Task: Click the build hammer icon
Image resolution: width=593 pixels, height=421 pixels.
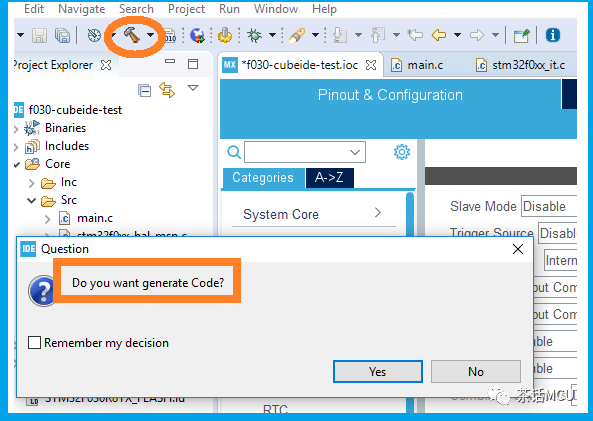Action: [132, 35]
